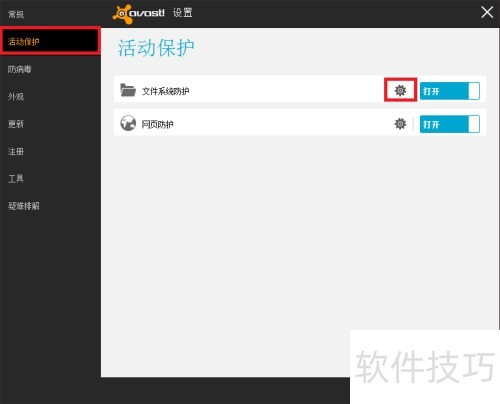Toggle the 文件系统防护 打开 switch
Screen dimensions: 500x404
[x=450, y=91]
